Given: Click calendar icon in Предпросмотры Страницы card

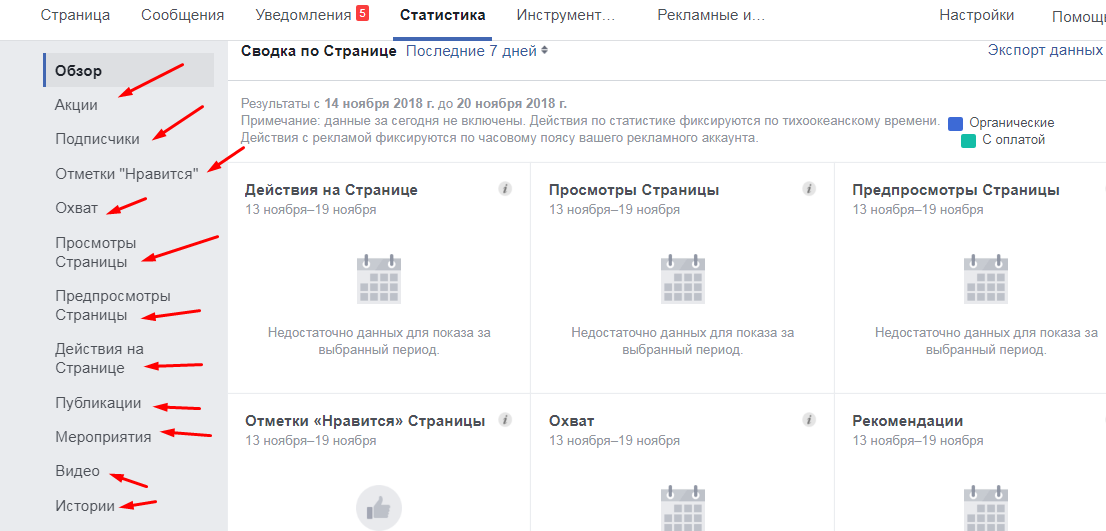Looking at the screenshot, I should (x=986, y=279).
